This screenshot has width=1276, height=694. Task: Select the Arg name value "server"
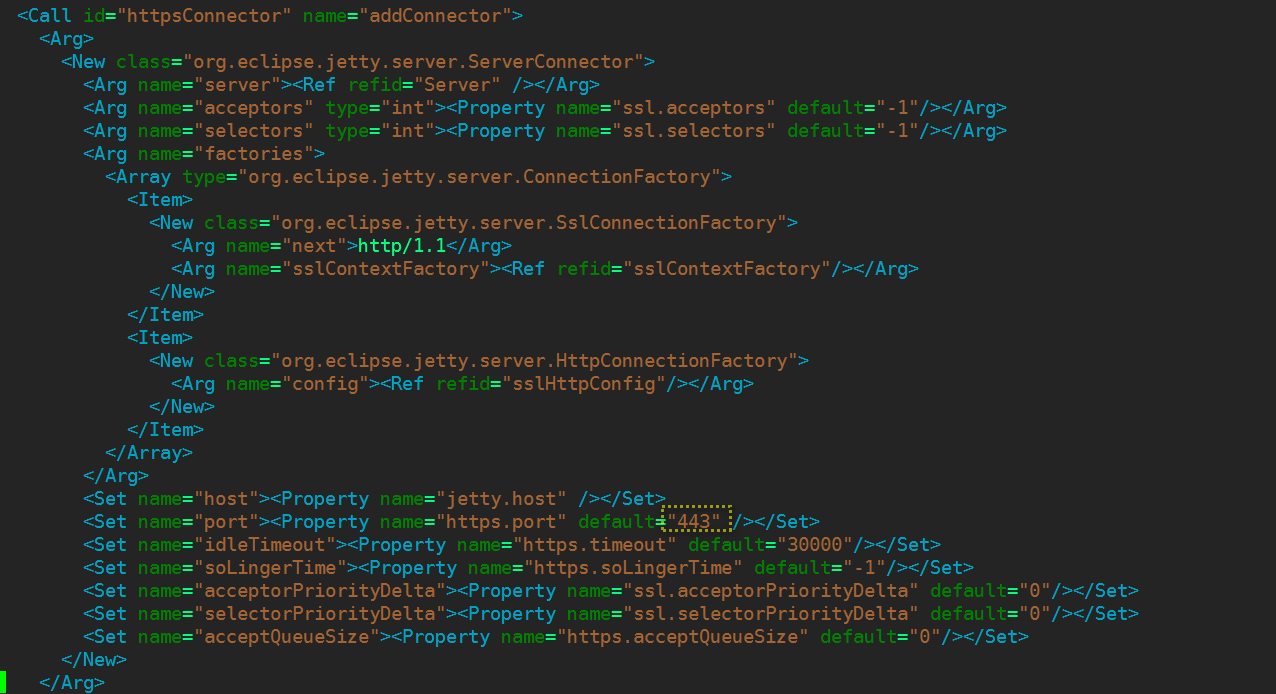(237, 85)
